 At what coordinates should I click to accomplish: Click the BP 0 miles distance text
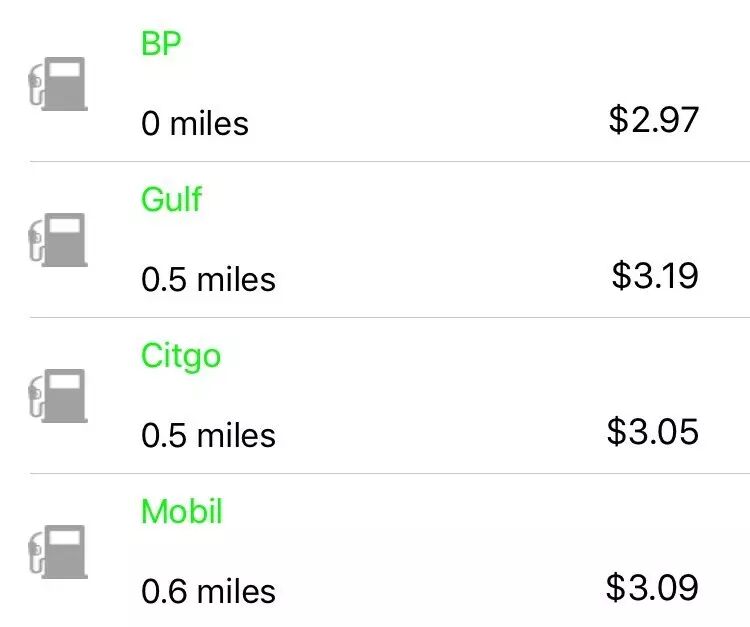point(195,124)
